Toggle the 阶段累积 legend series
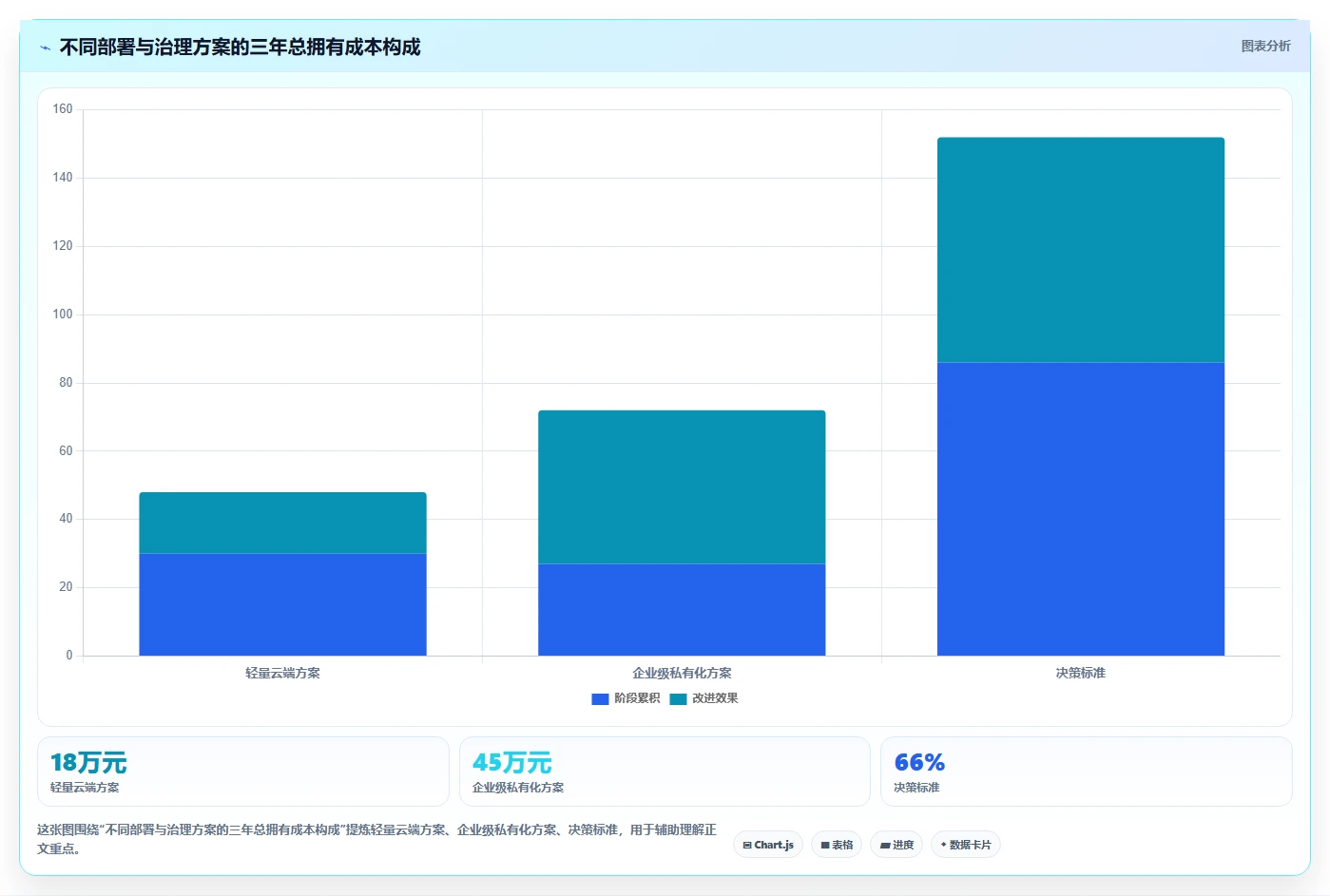Viewport: 1330px width, 896px height. tap(626, 698)
